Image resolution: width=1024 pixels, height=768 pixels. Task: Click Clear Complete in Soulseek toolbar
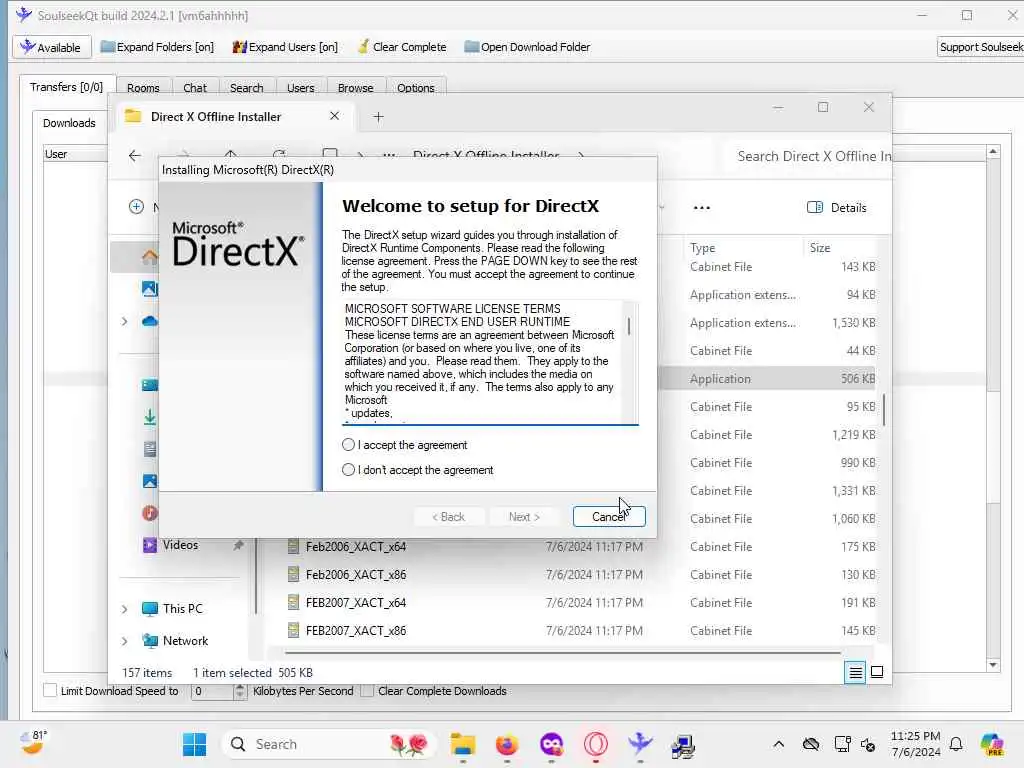coord(402,47)
